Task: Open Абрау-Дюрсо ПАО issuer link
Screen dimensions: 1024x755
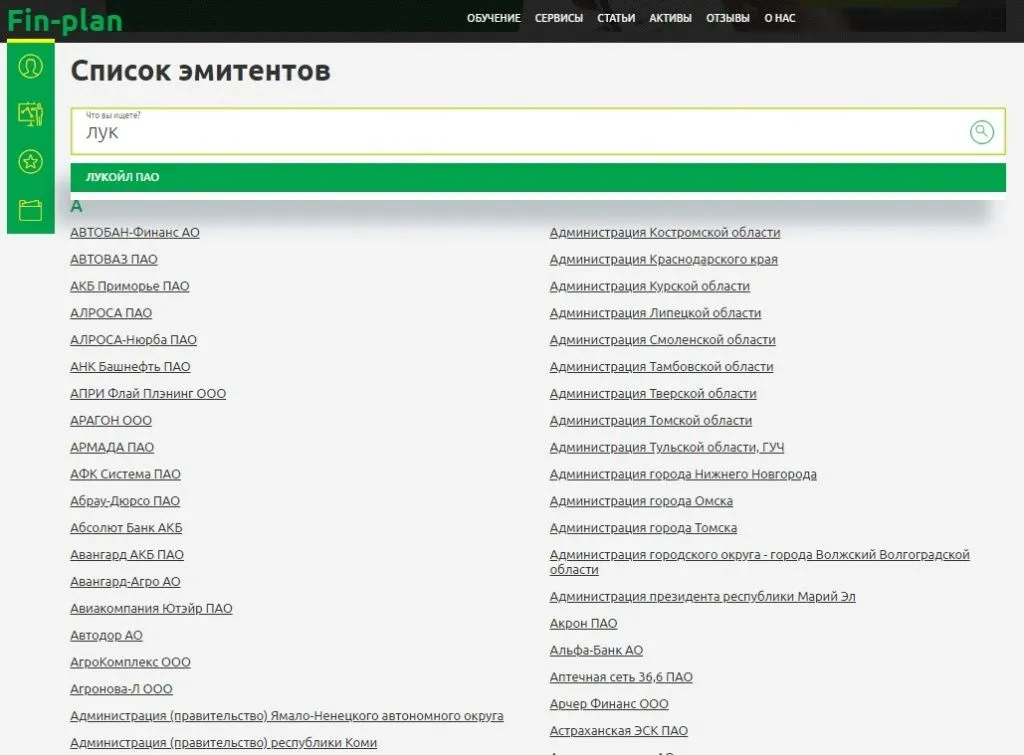Action: (125, 501)
